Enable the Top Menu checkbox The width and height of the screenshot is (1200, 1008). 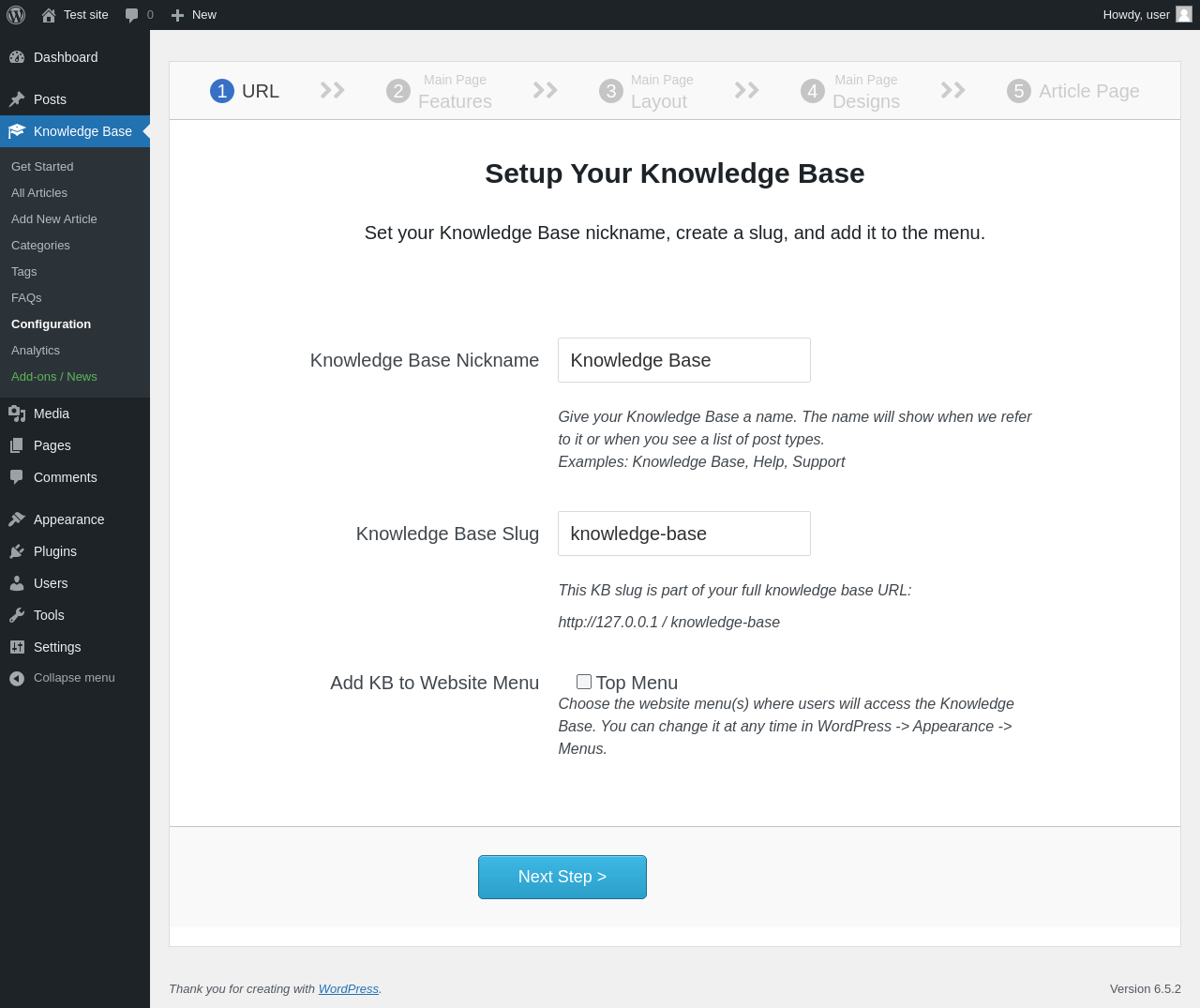pos(584,682)
